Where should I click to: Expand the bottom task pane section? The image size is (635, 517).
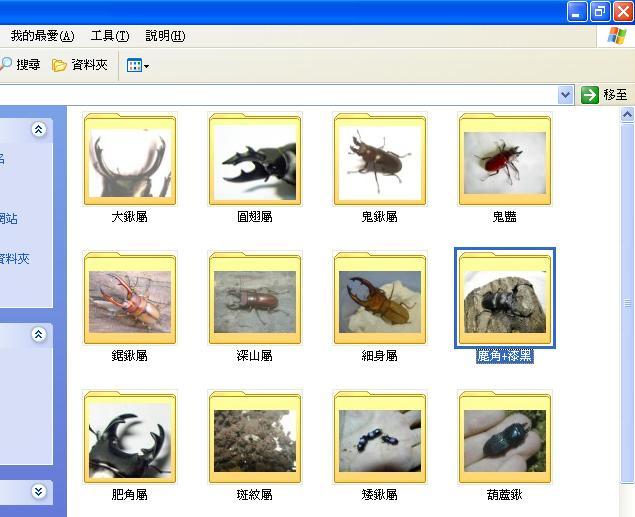coord(38,491)
